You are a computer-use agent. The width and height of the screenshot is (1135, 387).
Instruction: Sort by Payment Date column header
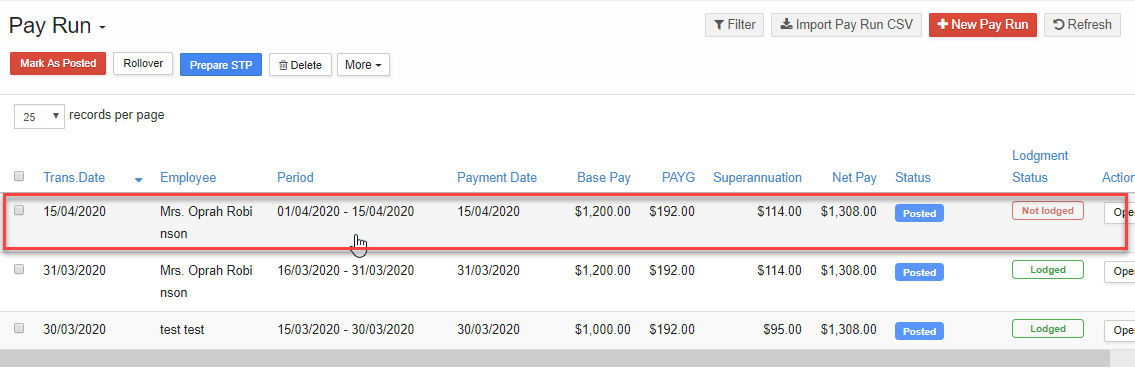click(x=497, y=177)
